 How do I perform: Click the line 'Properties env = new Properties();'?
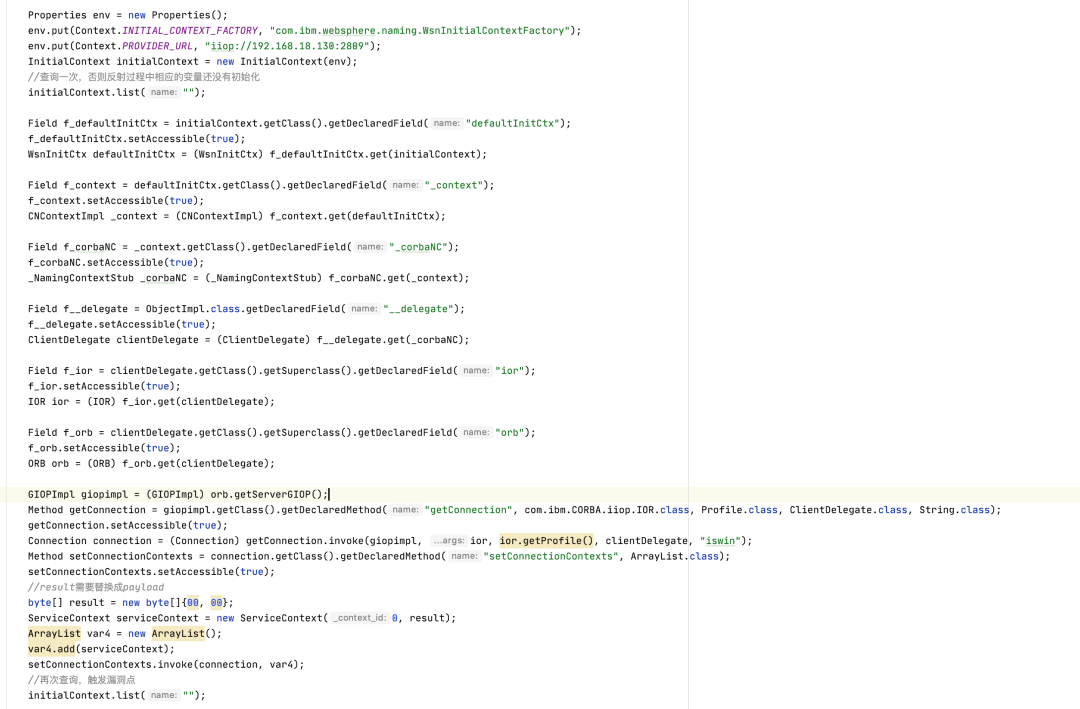127,15
